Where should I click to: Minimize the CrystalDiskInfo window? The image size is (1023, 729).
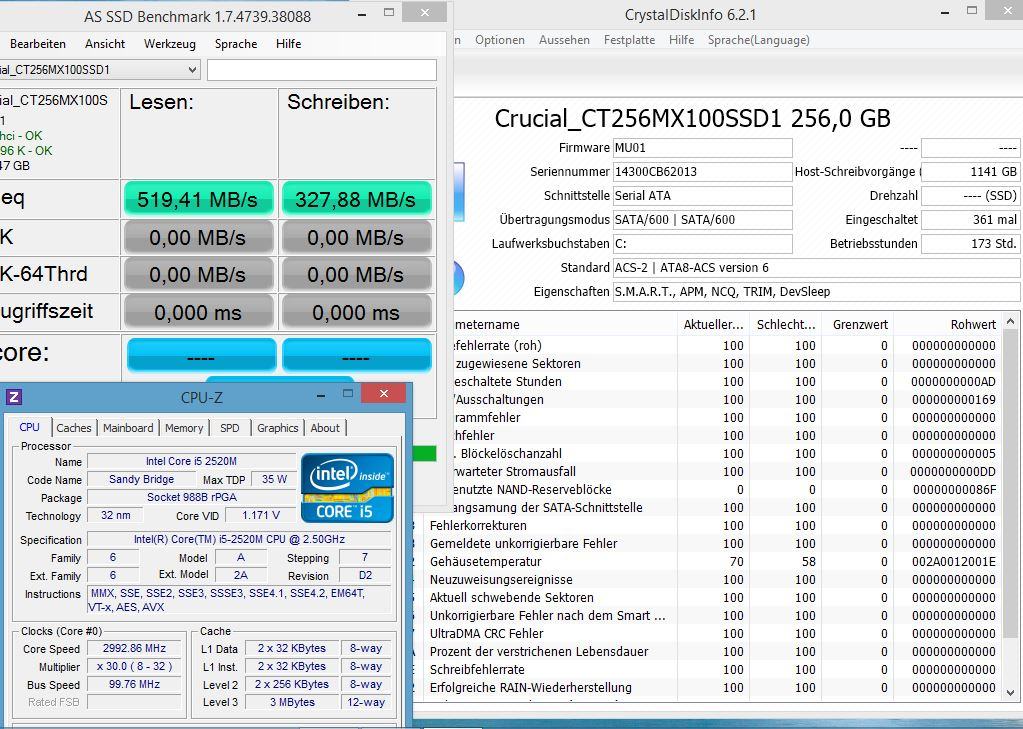point(946,12)
